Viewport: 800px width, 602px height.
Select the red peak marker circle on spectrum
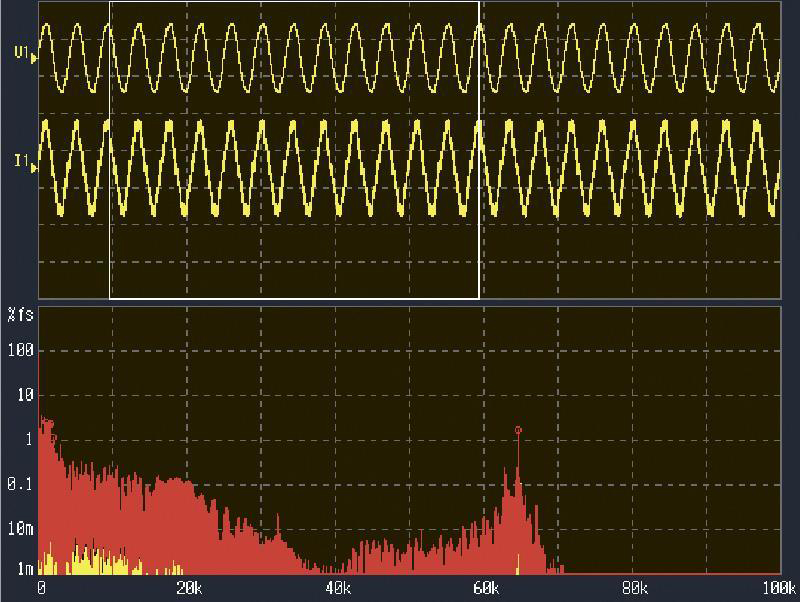pos(518,430)
